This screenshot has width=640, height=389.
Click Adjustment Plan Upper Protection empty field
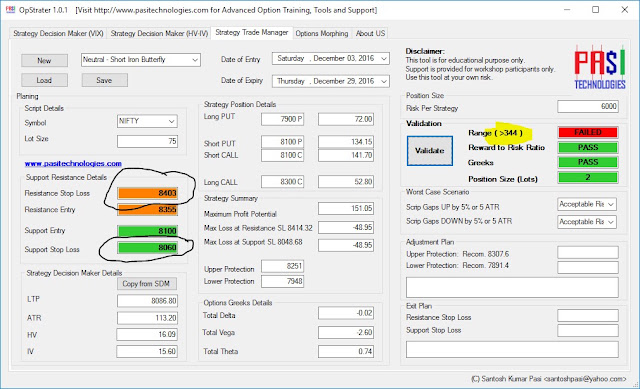[588, 252]
